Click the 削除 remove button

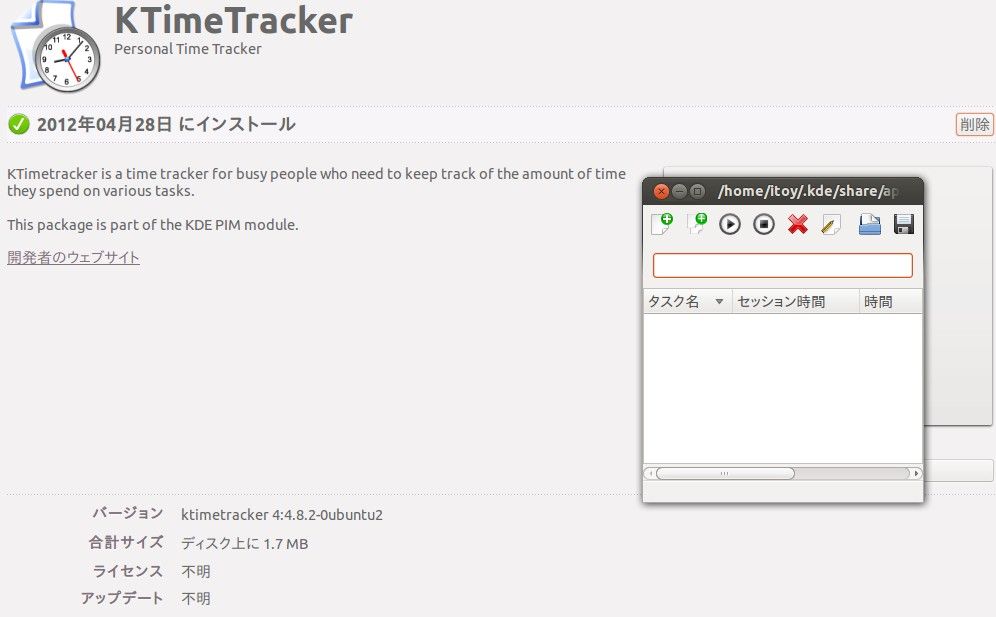974,125
